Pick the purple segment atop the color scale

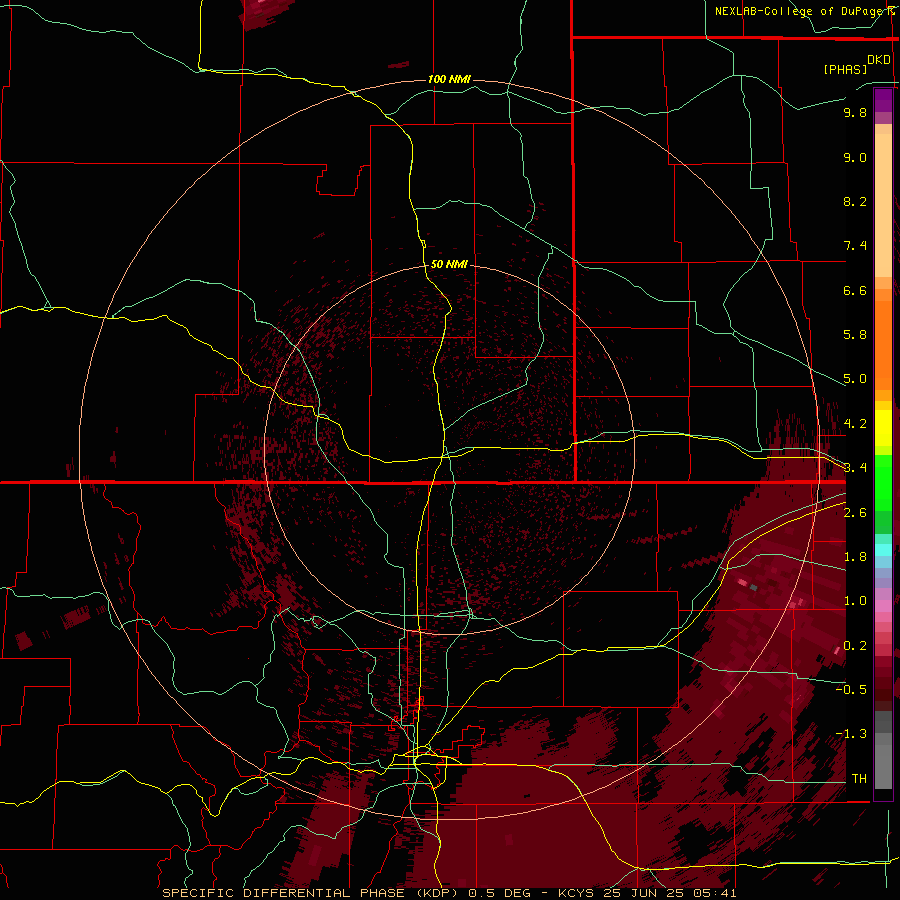tap(883, 100)
